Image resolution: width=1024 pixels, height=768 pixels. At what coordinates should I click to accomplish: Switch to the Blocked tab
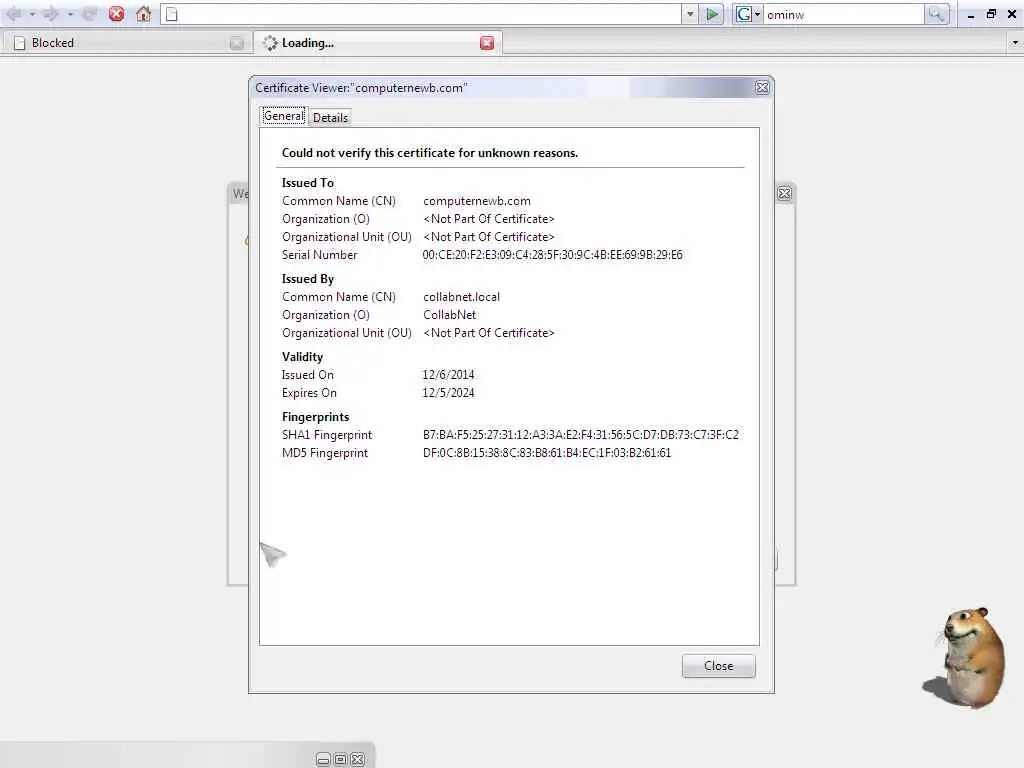click(126, 42)
